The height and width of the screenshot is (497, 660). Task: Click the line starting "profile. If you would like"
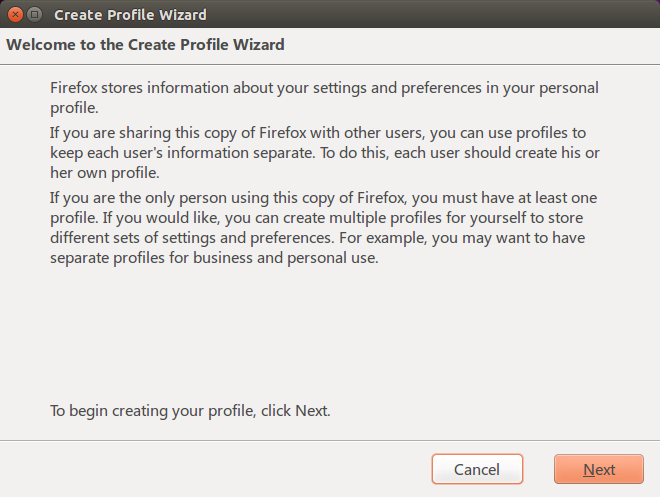tap(317, 218)
